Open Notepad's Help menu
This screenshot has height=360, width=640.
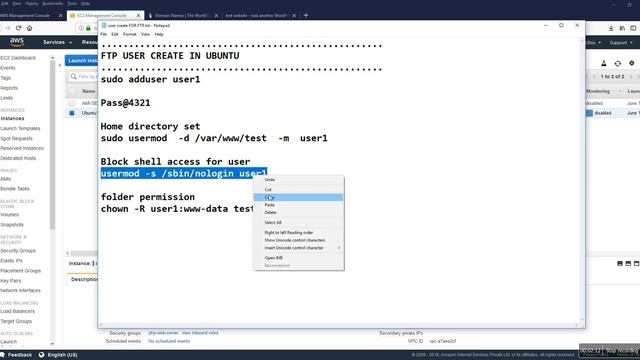(159, 34)
